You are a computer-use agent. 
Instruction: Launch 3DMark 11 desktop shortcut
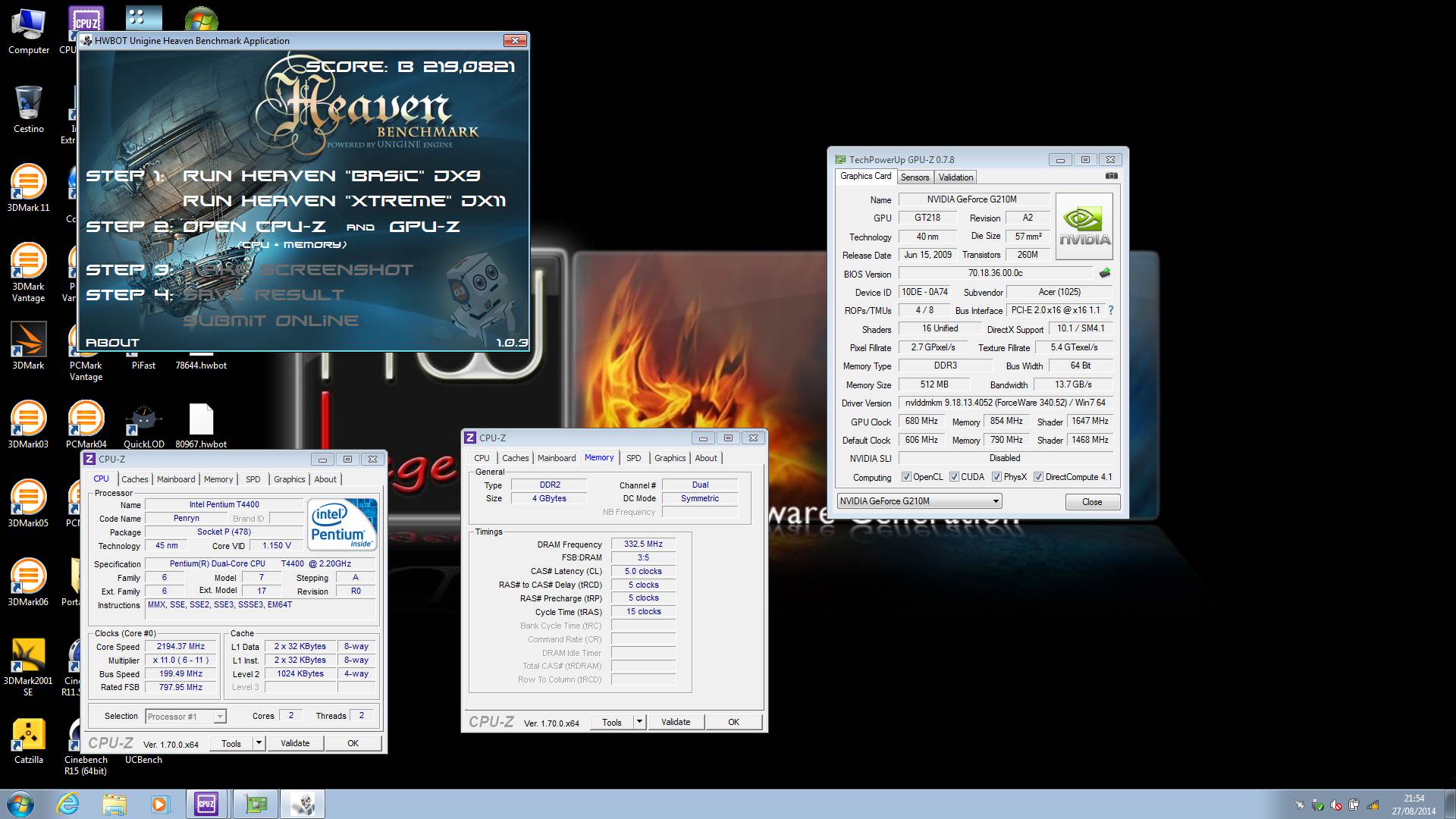(29, 188)
